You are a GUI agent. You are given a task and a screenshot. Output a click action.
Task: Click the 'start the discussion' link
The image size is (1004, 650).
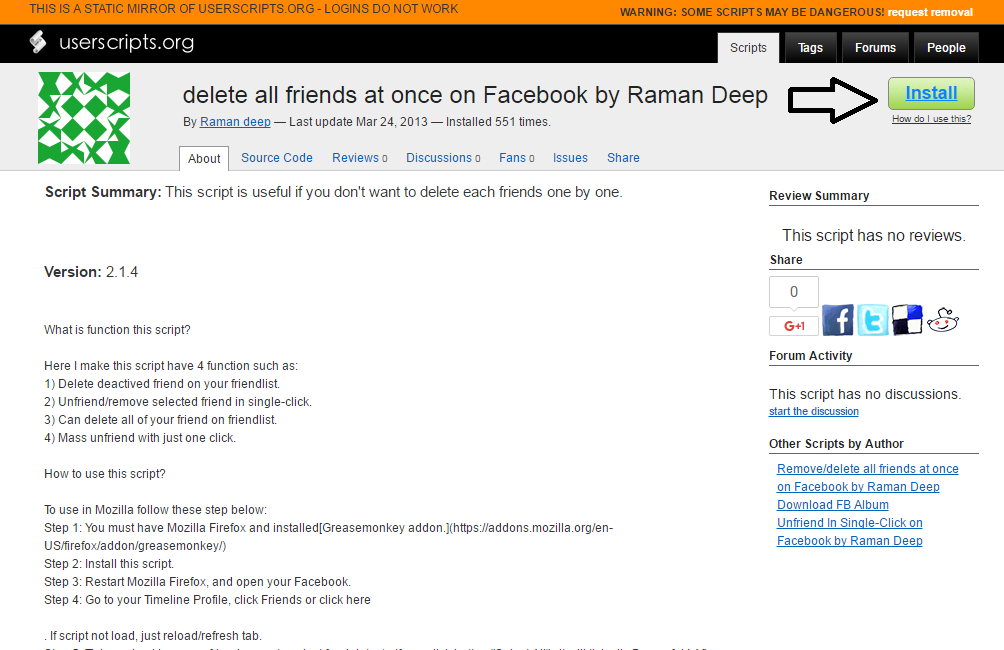coord(813,412)
